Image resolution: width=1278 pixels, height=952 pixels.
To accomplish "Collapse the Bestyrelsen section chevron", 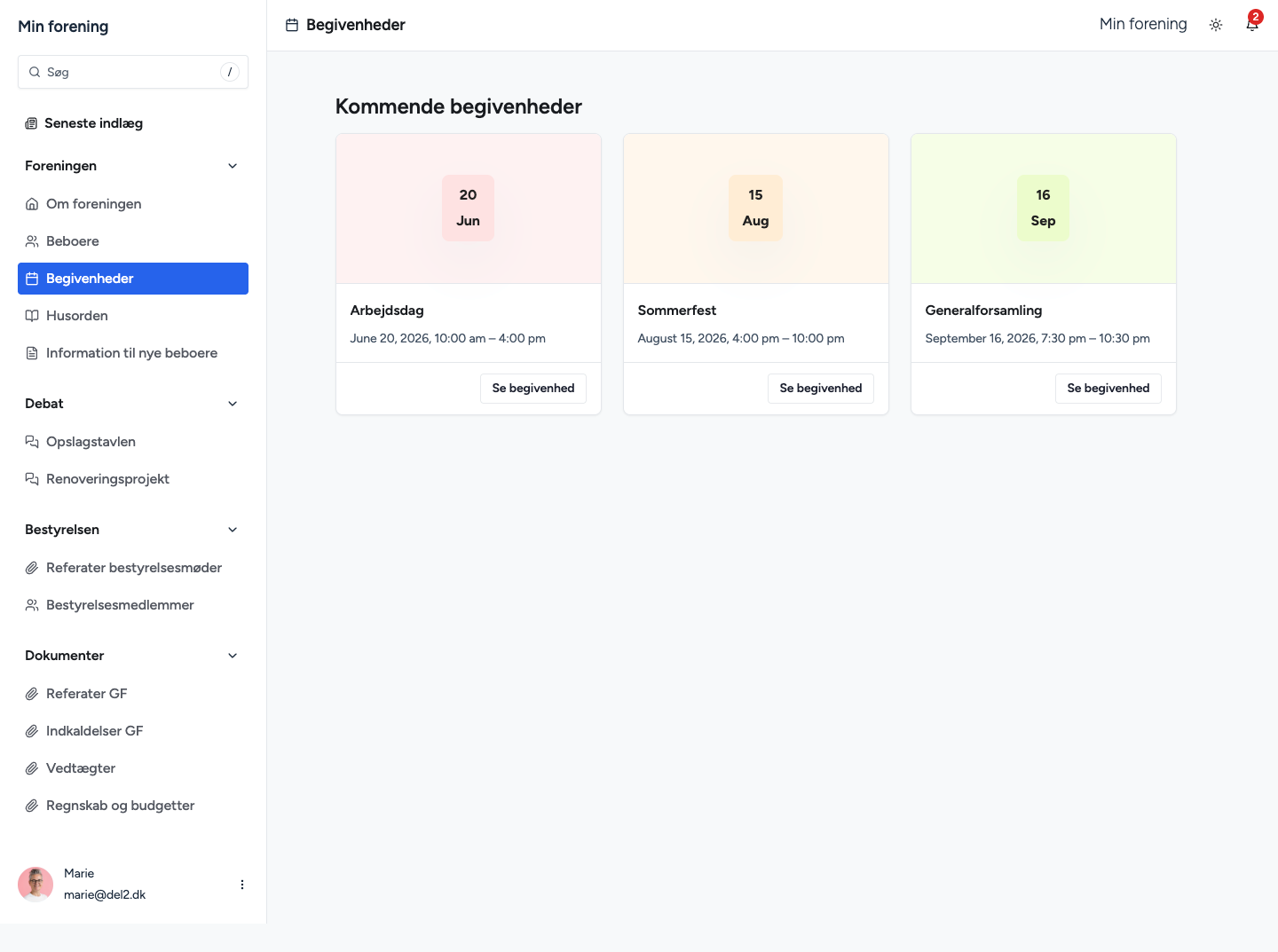I will [233, 530].
